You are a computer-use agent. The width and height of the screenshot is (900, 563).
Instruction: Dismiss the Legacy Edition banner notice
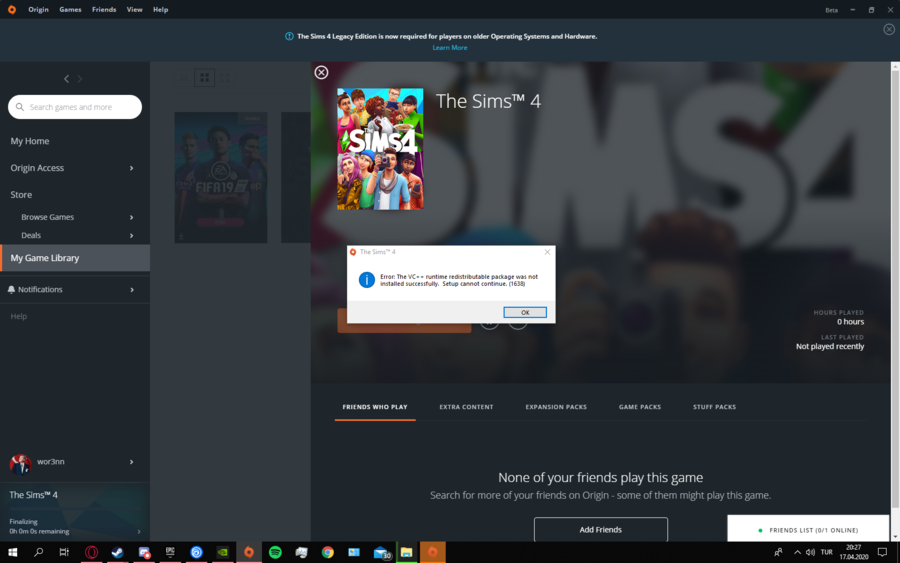point(889,29)
